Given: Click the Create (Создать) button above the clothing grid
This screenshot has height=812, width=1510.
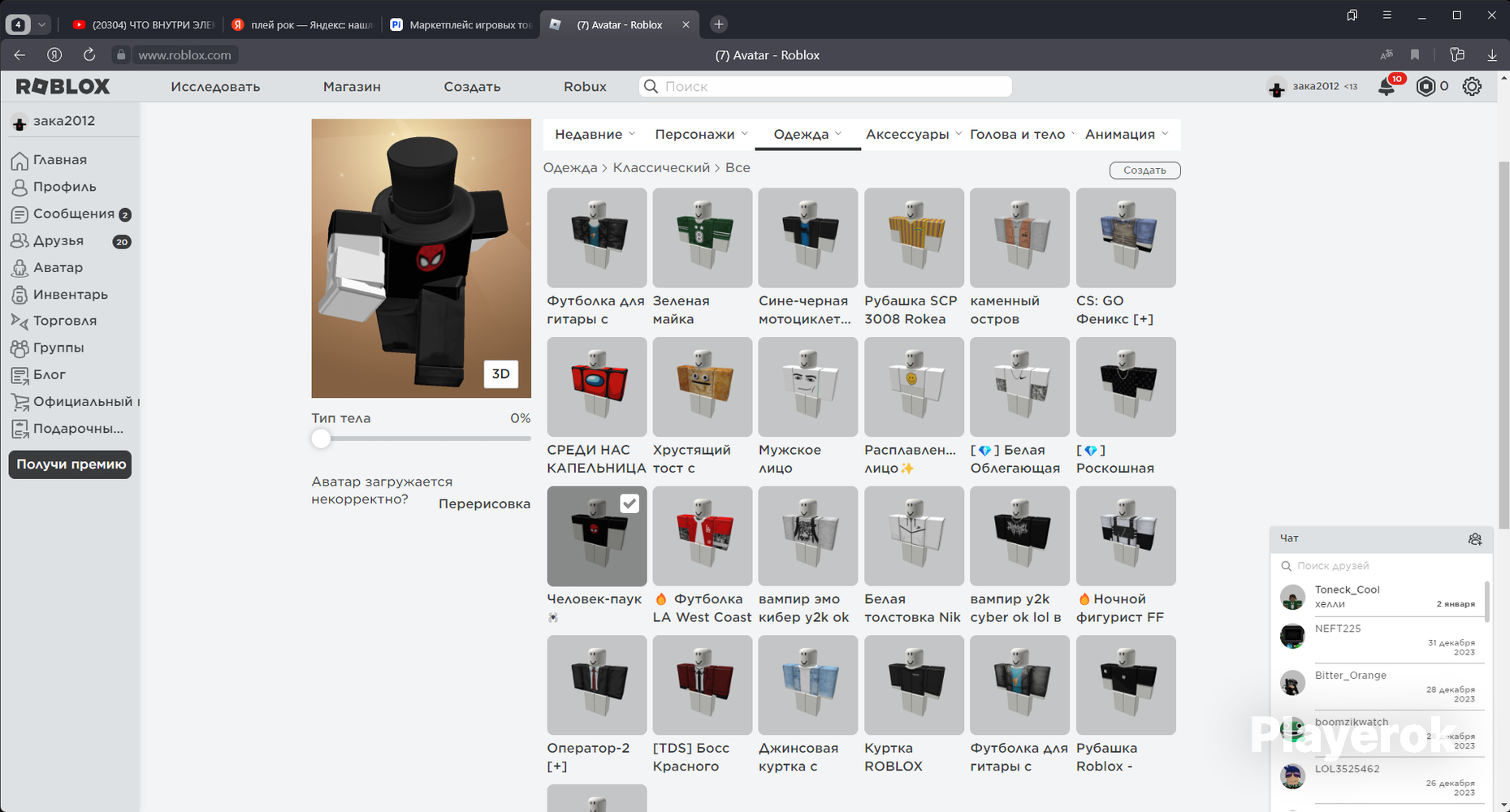Looking at the screenshot, I should pyautogui.click(x=1144, y=171).
